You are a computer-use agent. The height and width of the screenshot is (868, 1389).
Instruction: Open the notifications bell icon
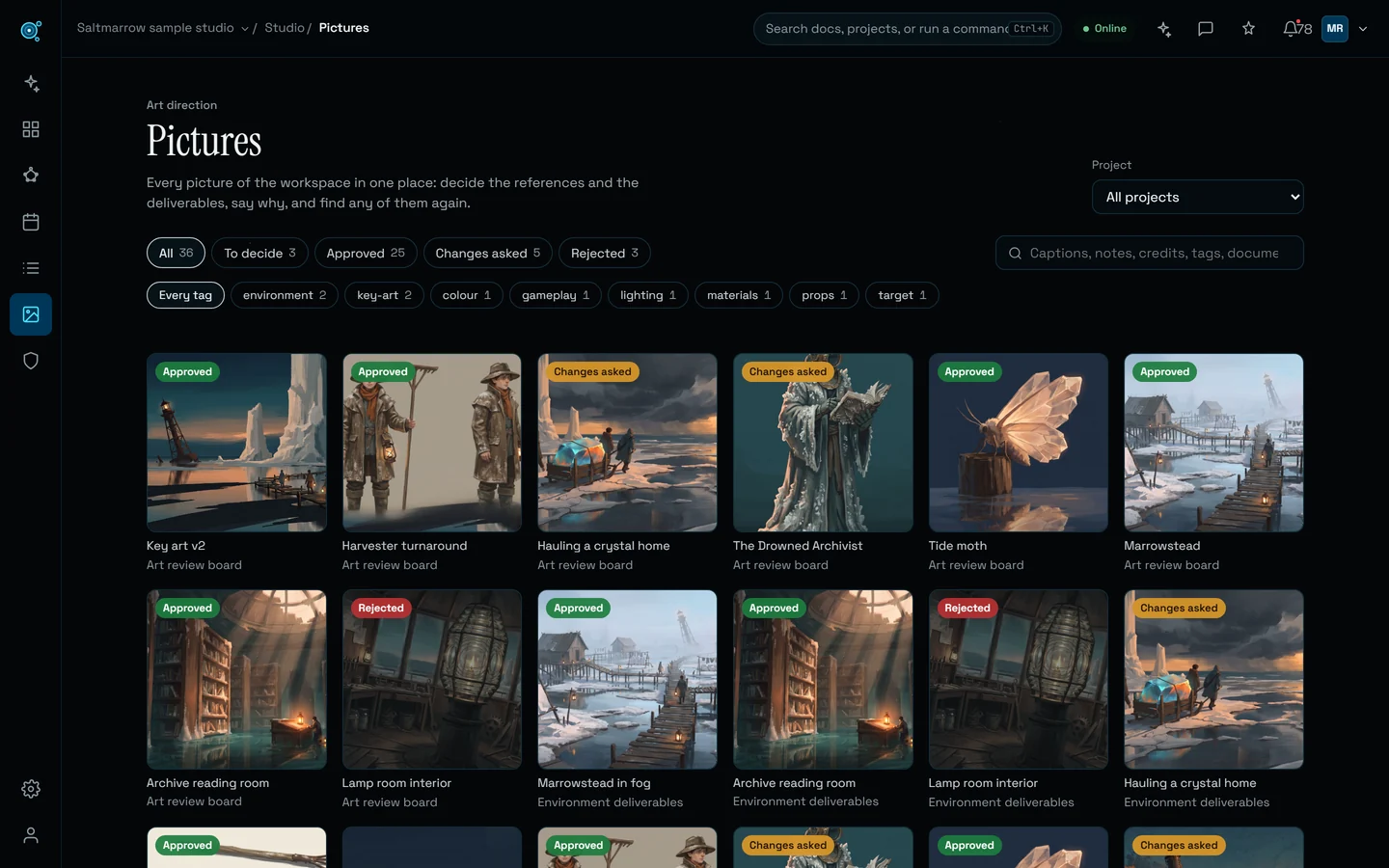pos(1297,29)
